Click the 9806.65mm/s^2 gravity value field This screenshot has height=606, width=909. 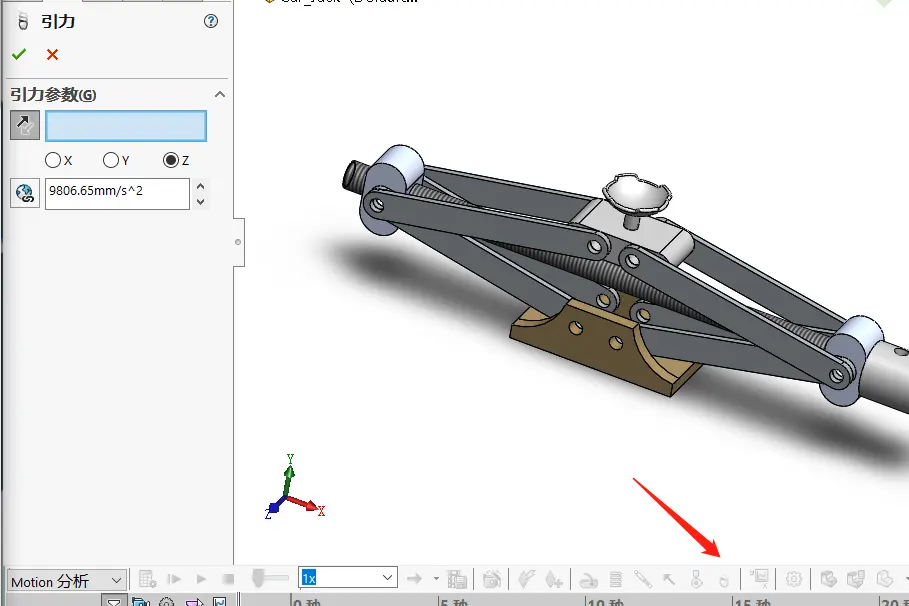click(117, 194)
